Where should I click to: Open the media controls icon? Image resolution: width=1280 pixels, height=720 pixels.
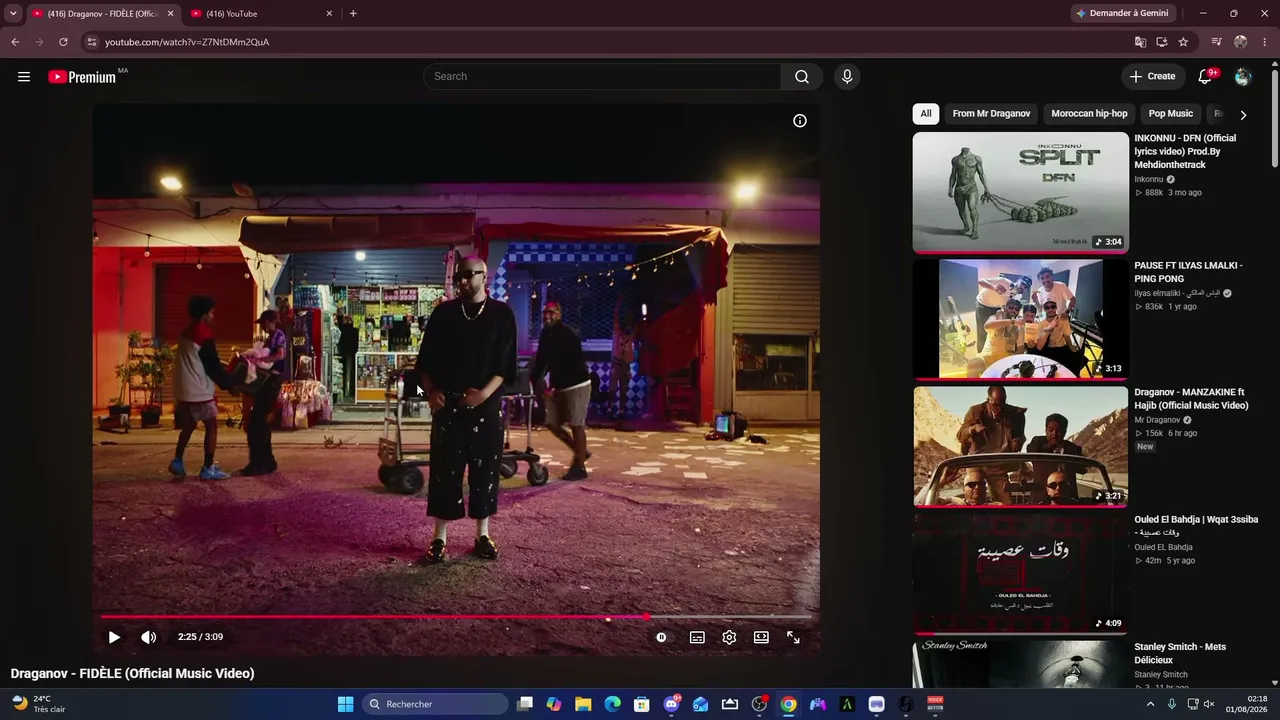(1217, 42)
